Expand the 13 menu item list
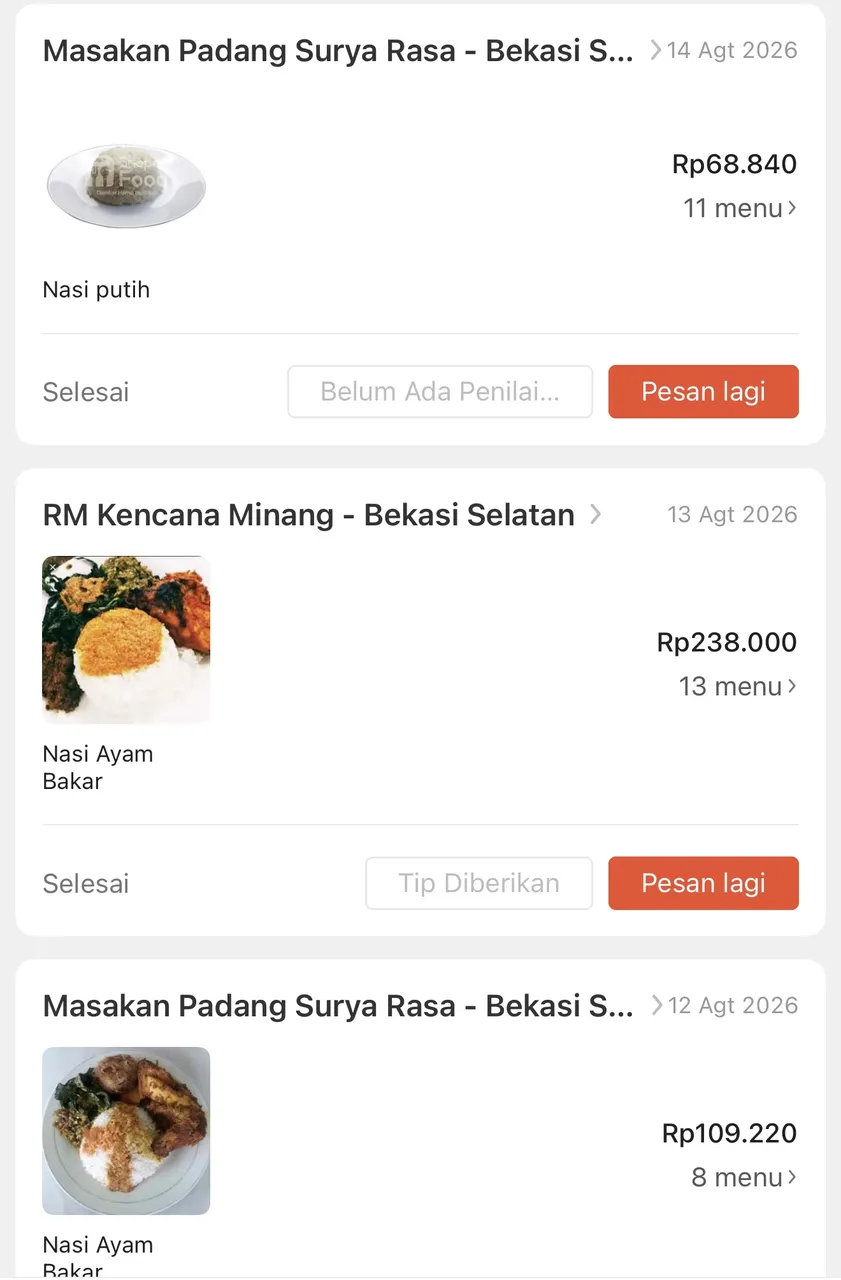Viewport: 841px width, 1280px height. click(x=738, y=686)
